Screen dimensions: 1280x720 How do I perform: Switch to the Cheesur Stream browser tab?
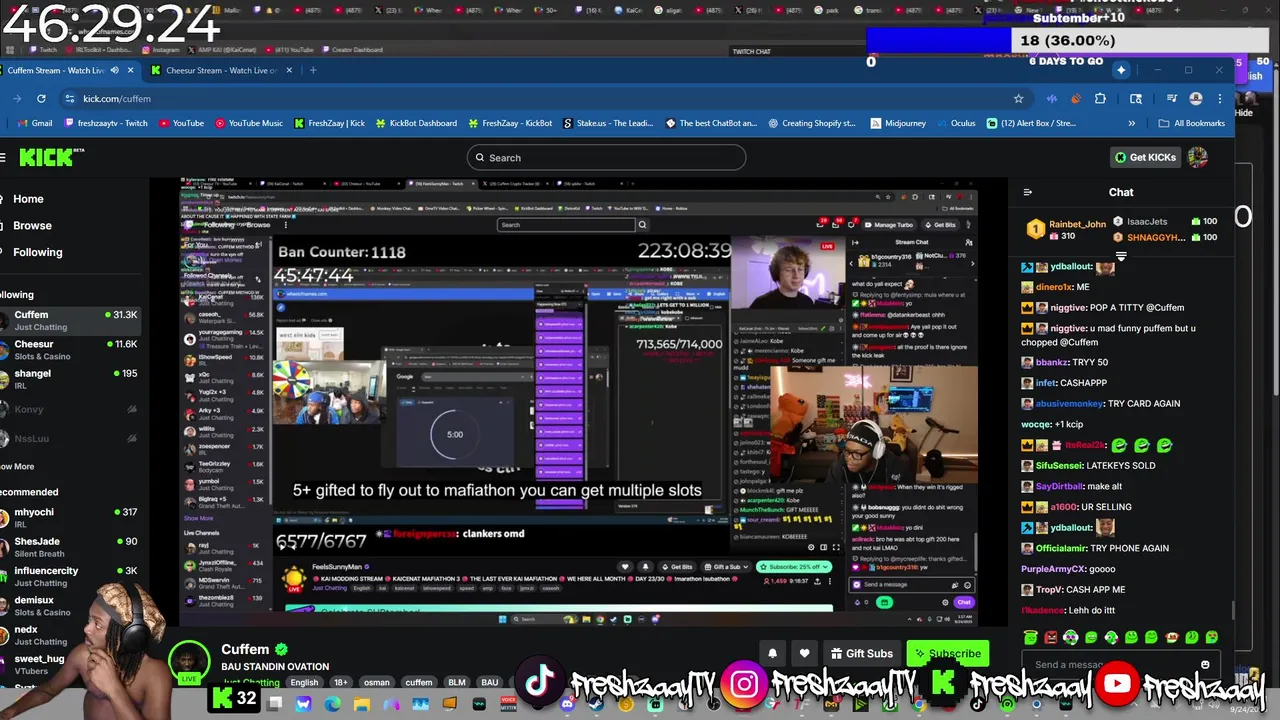click(220, 70)
